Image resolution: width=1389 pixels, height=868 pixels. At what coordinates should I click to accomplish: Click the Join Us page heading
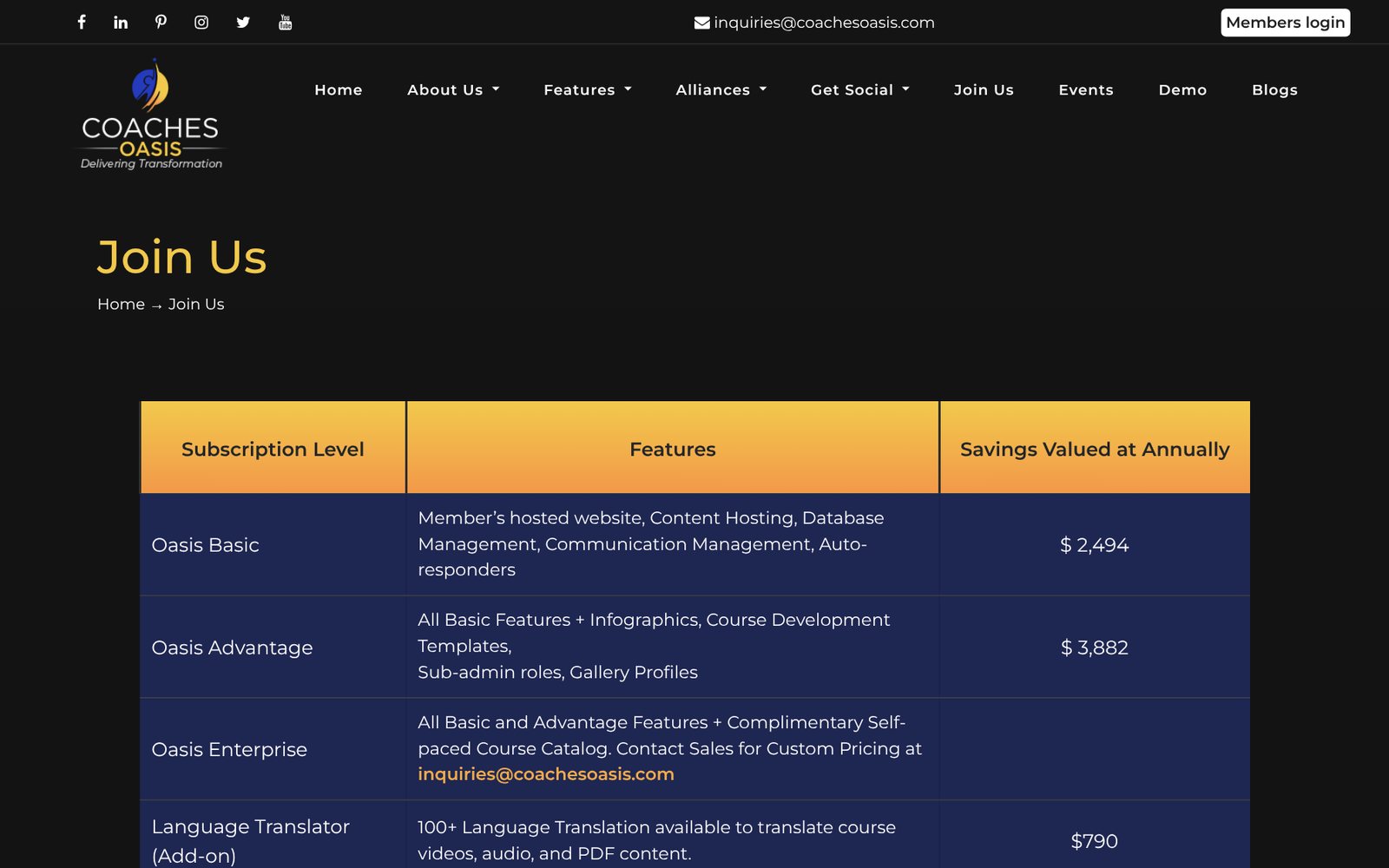(x=182, y=257)
